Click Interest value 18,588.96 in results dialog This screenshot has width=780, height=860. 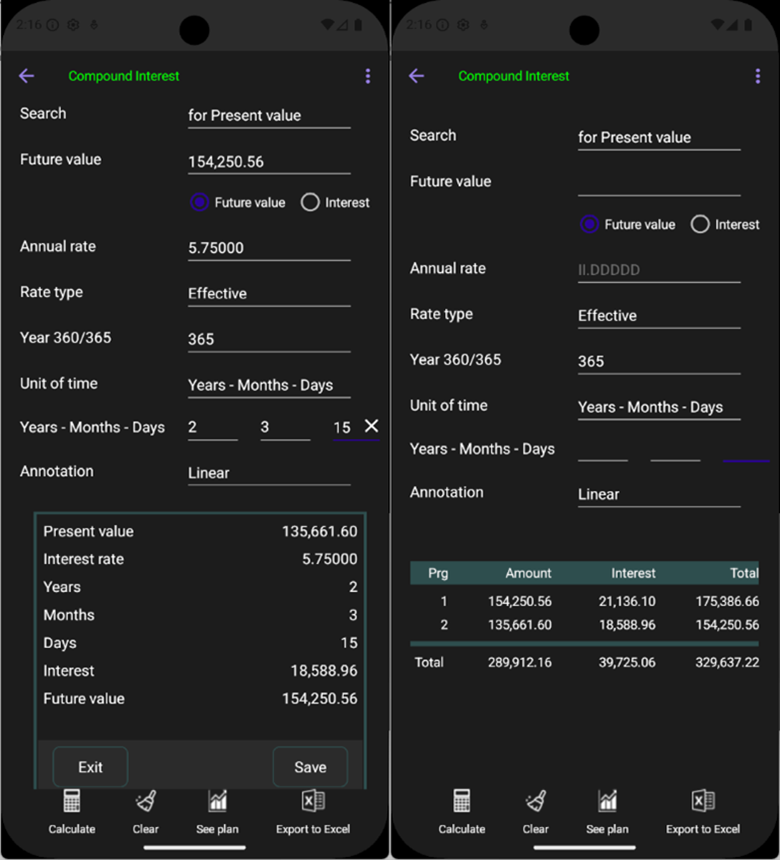coord(324,671)
